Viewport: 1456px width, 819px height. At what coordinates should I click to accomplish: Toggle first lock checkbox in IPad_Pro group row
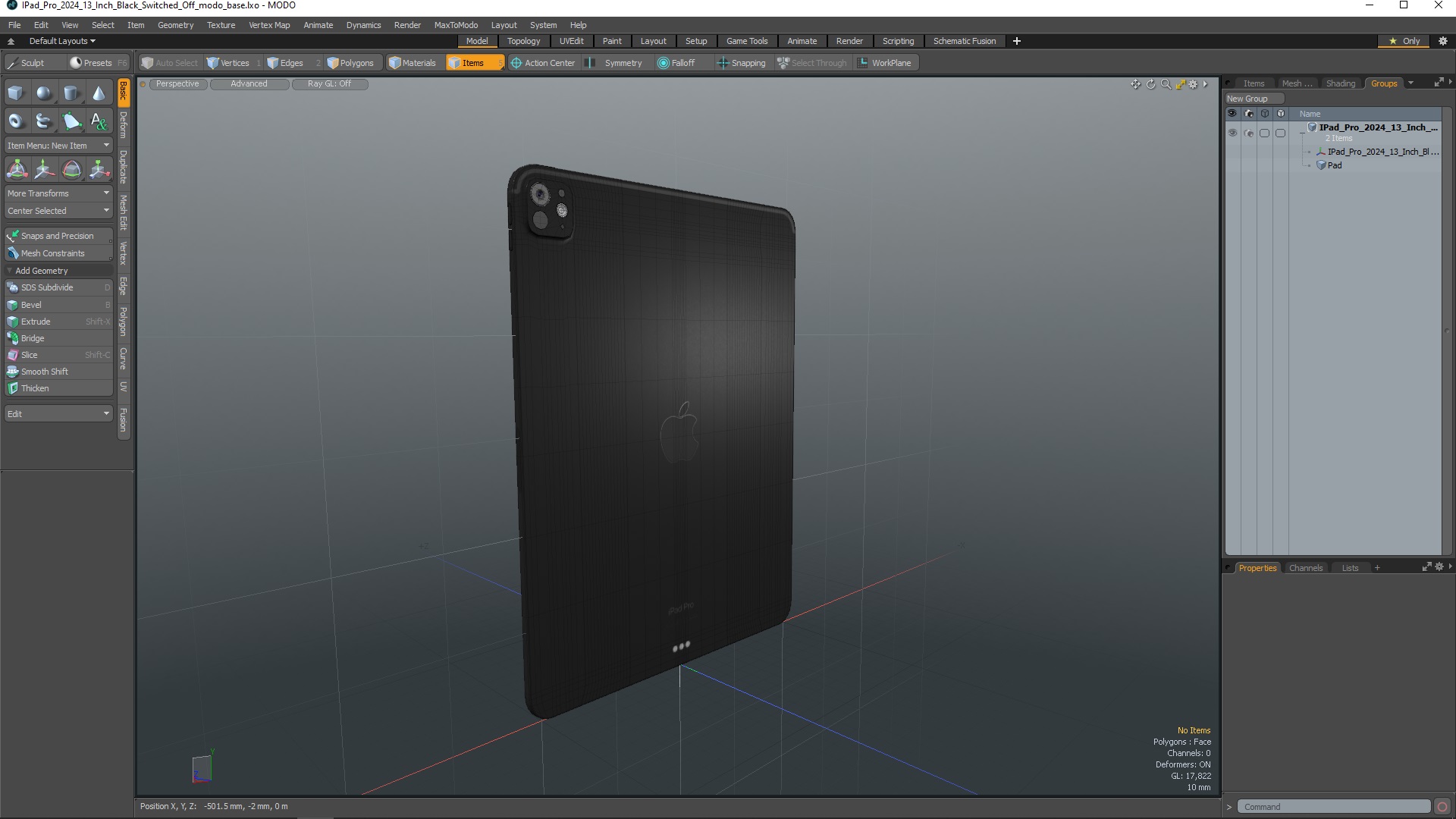pyautogui.click(x=1264, y=133)
